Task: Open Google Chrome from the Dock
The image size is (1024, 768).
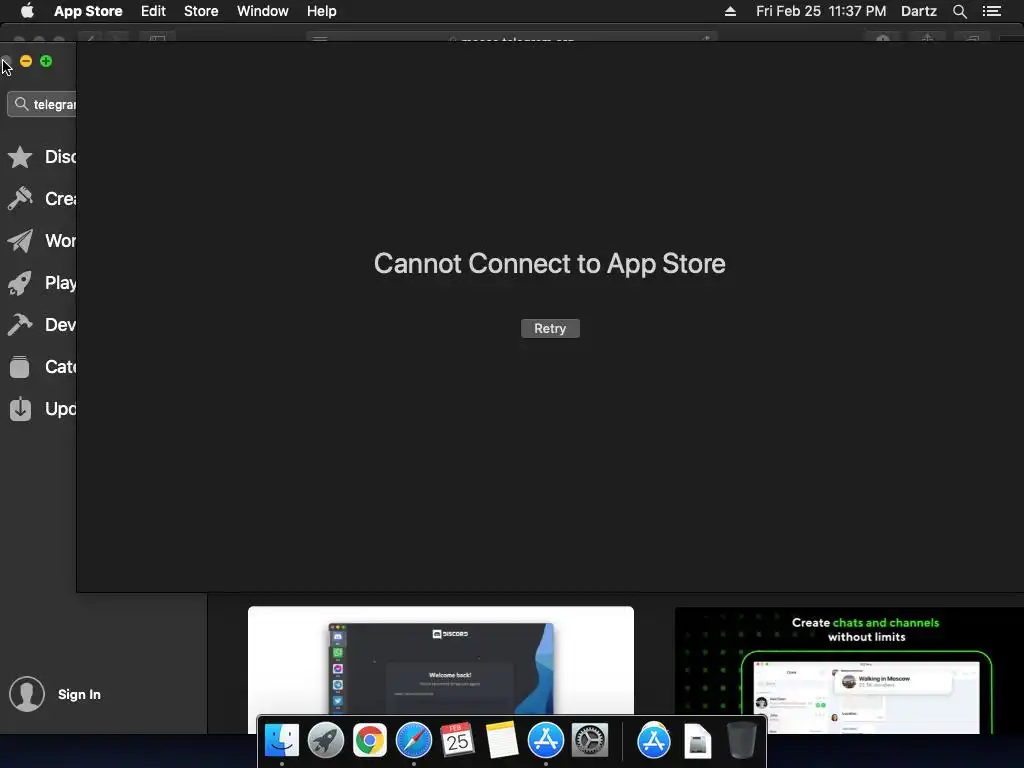Action: click(x=370, y=740)
